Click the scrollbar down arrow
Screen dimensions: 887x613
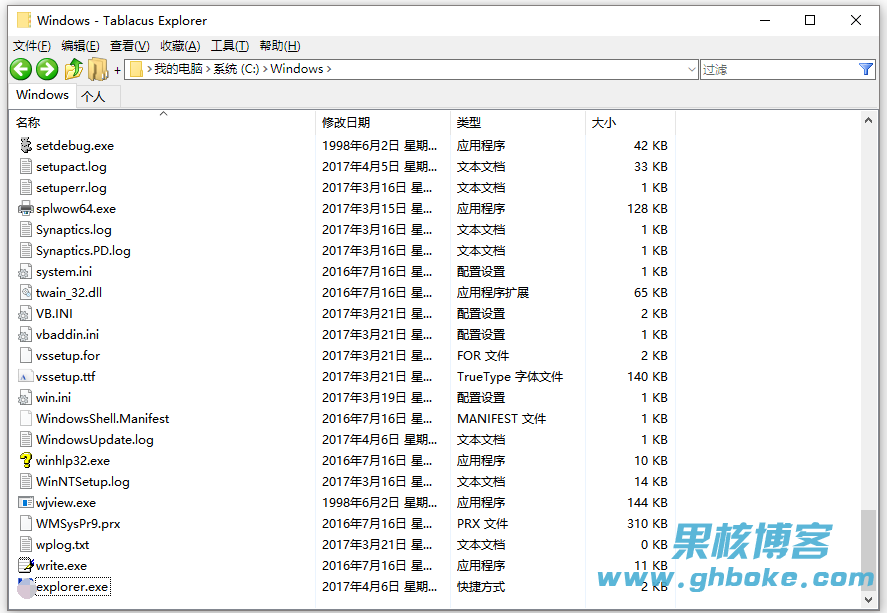[868, 599]
